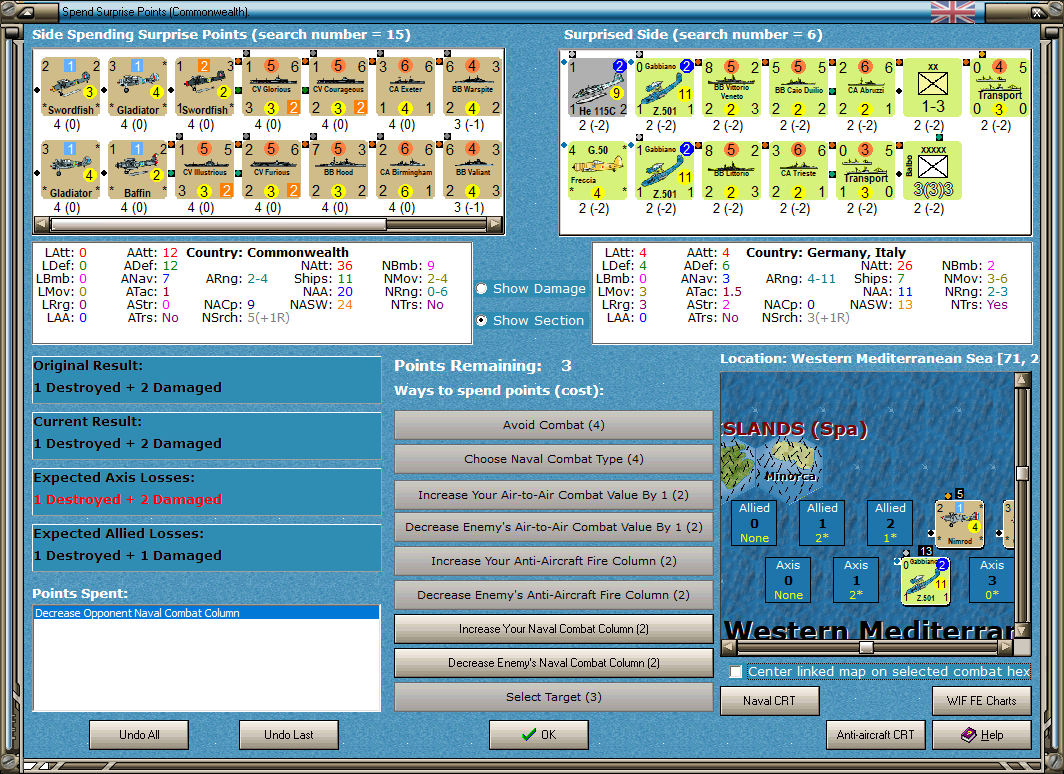1064x774 pixels.
Task: Select the CV Courageous carrier counter
Action: point(339,86)
